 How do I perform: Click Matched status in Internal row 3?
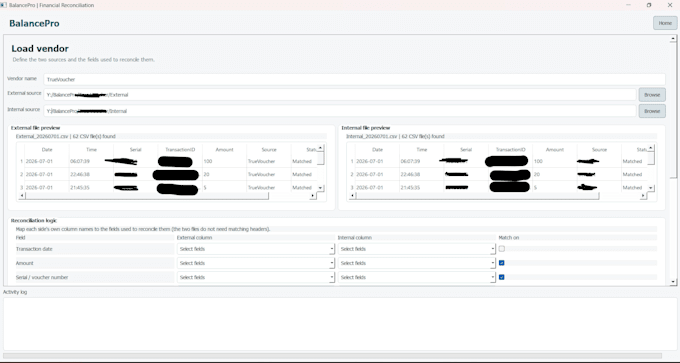point(632,188)
